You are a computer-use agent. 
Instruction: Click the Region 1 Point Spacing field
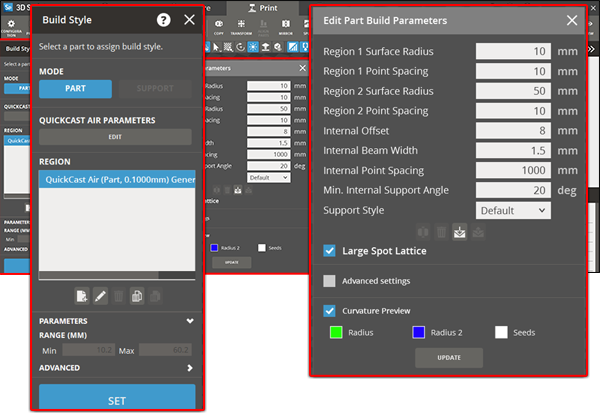pos(513,71)
